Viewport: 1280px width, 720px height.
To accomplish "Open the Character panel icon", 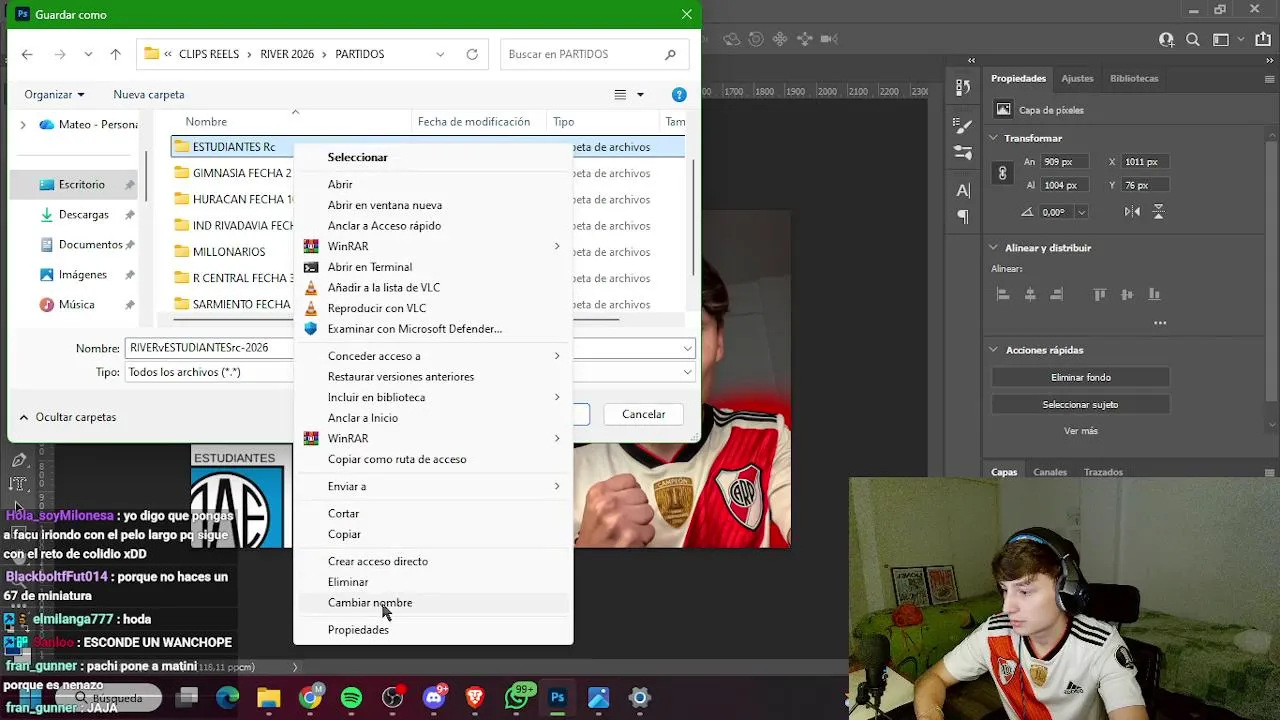I will pyautogui.click(x=963, y=190).
